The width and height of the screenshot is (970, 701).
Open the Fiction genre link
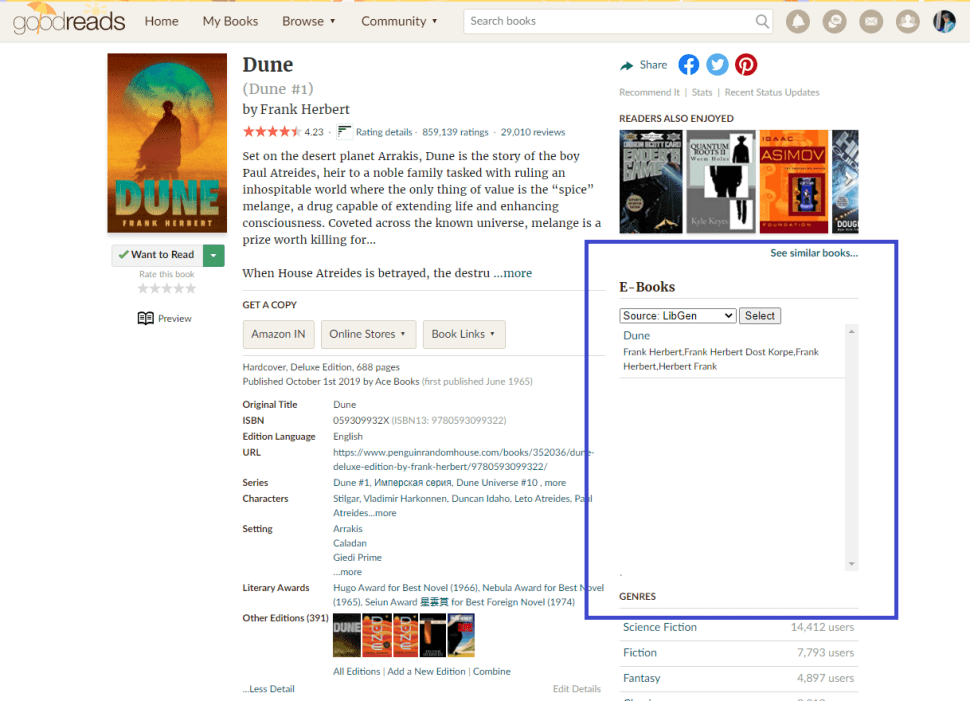click(x=640, y=652)
